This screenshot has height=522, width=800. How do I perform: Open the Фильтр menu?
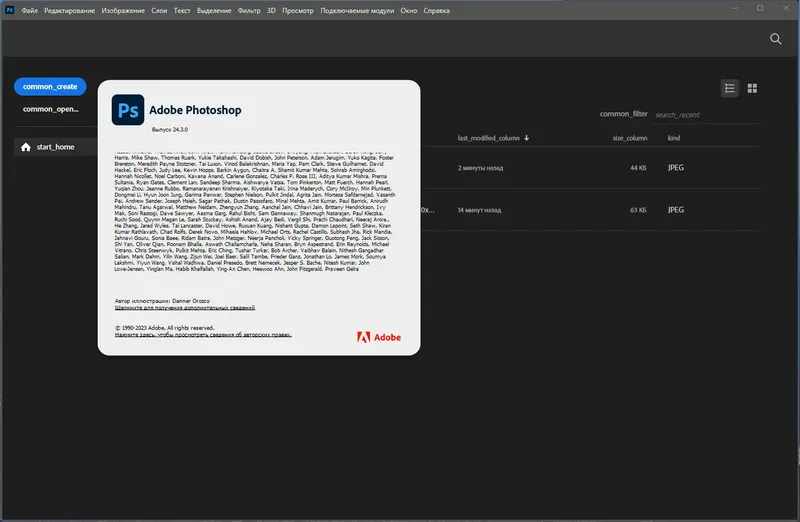click(249, 10)
